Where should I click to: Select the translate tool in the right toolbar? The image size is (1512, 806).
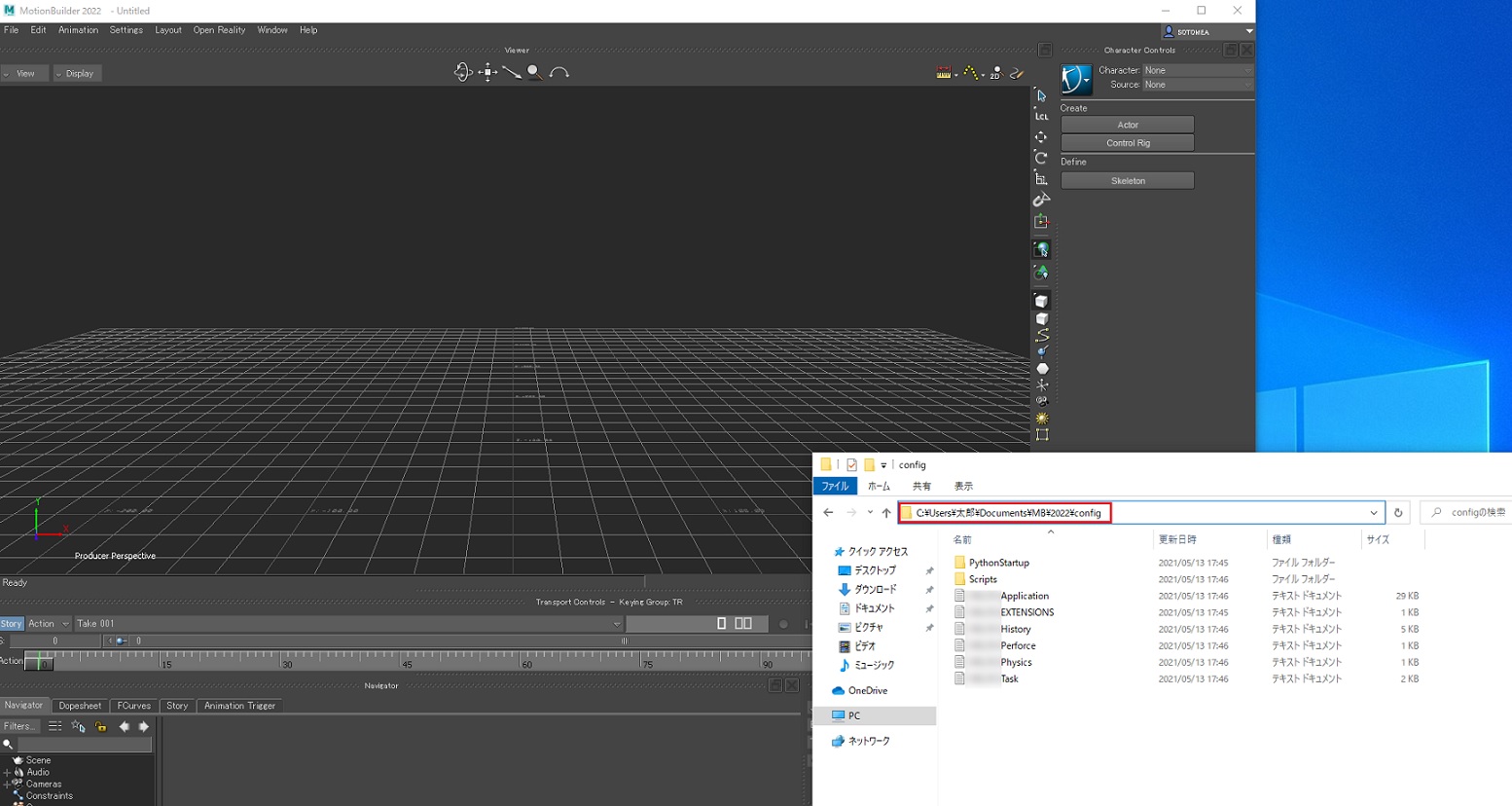(x=1041, y=136)
